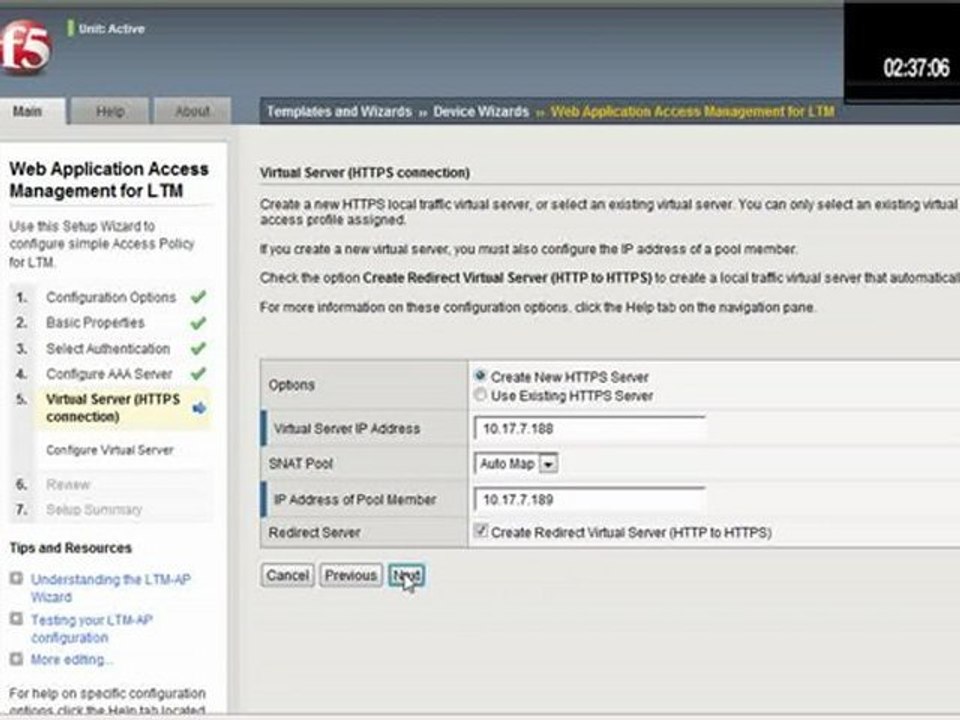The width and height of the screenshot is (960, 720).
Task: Open the More editing link
Action: coord(72,660)
